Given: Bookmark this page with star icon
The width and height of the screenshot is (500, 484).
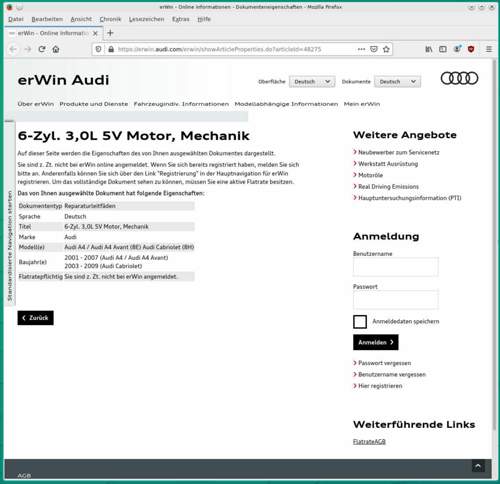Looking at the screenshot, I should point(386,49).
